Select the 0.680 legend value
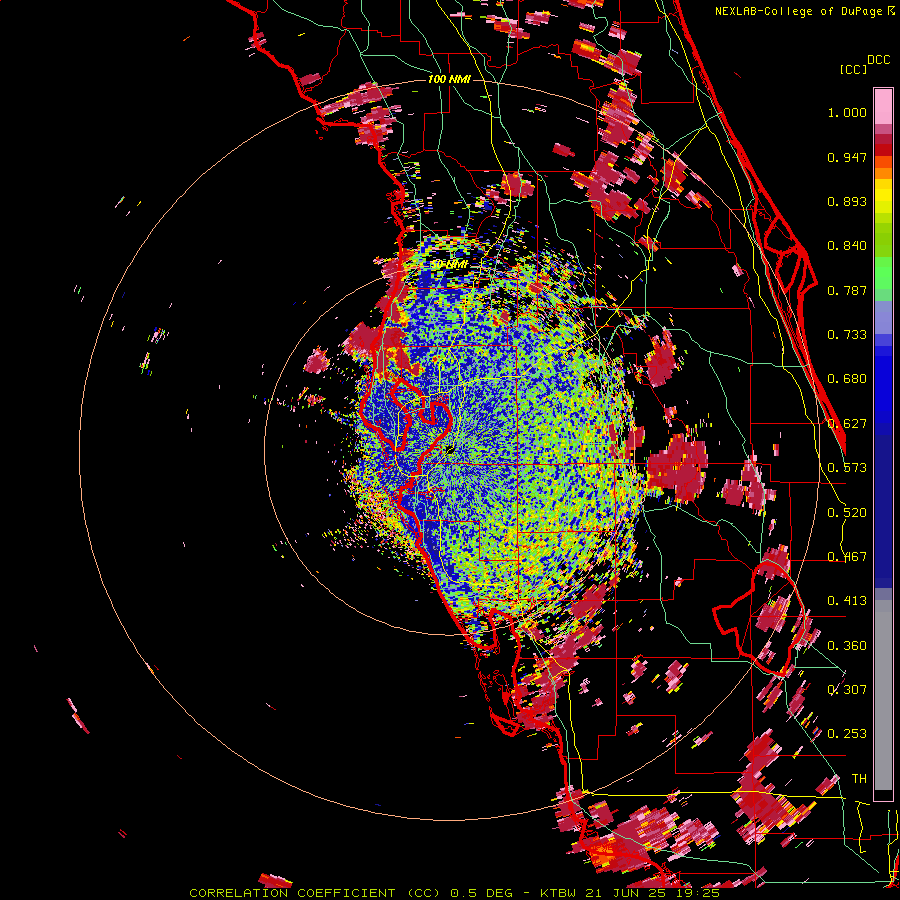 (847, 379)
